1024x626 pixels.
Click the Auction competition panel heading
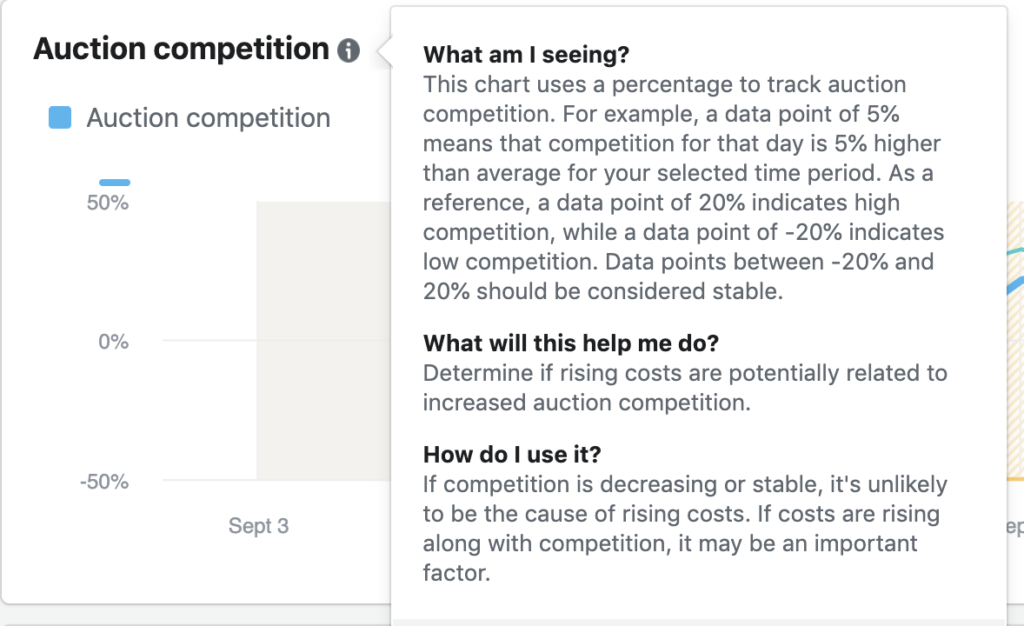181,49
